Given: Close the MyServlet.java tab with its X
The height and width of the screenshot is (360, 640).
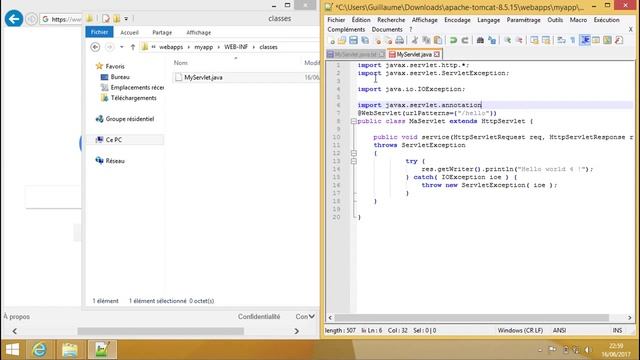Looking at the screenshot, I should [x=437, y=54].
